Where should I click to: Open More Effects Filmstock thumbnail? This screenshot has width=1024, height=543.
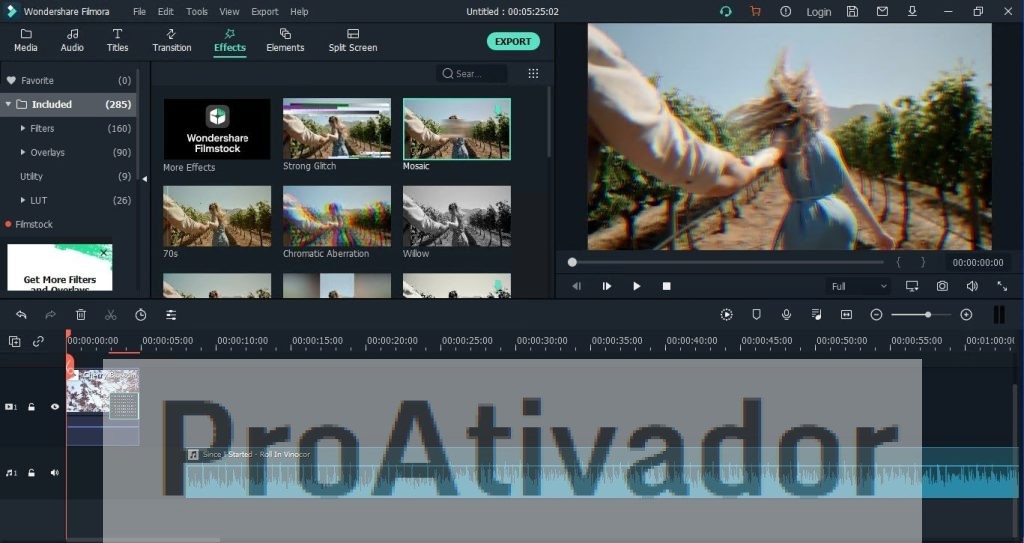217,129
